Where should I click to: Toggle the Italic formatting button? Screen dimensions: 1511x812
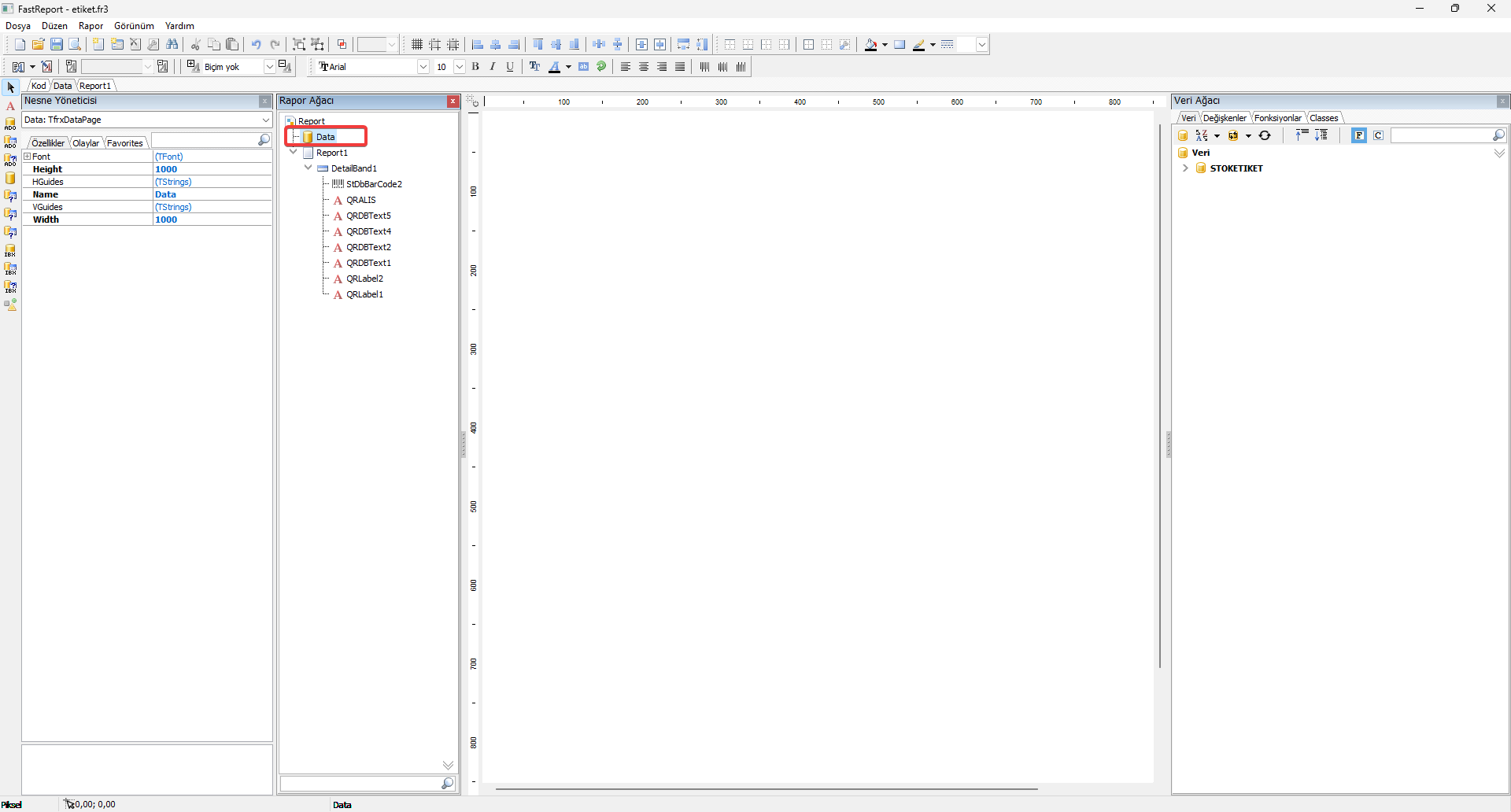tap(493, 67)
